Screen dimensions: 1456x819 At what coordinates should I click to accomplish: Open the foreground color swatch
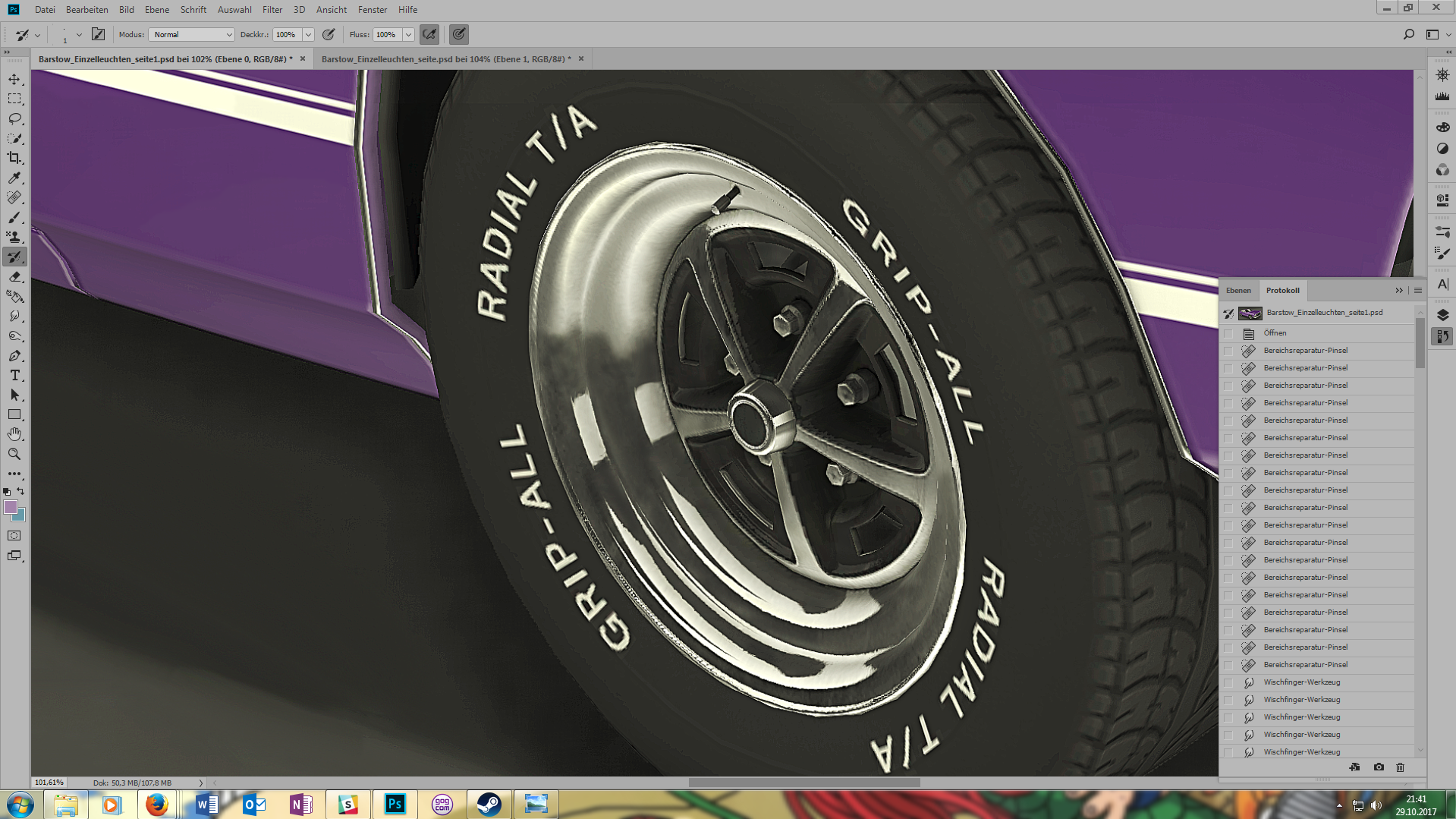pyautogui.click(x=10, y=507)
